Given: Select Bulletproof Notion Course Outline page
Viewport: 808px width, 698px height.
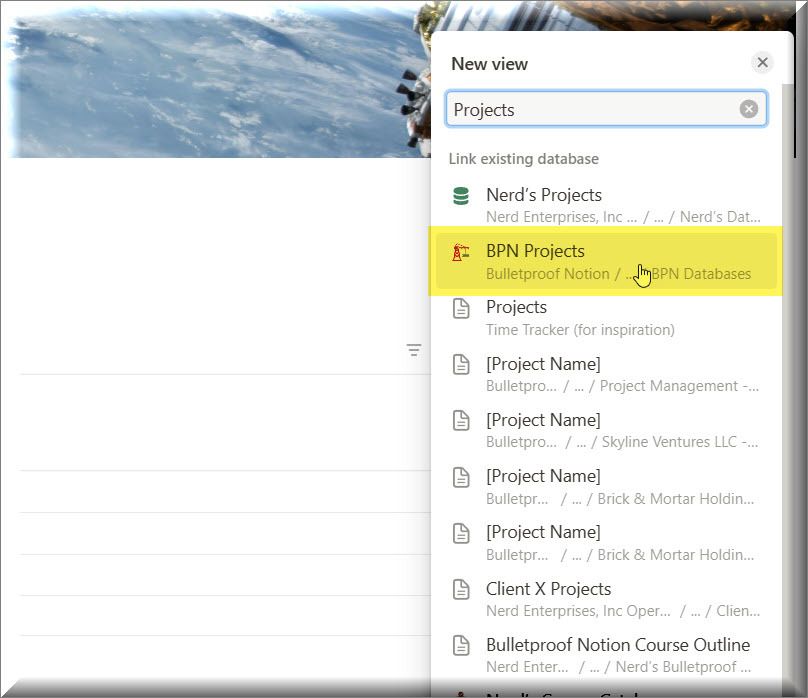Looking at the screenshot, I should pos(606,655).
